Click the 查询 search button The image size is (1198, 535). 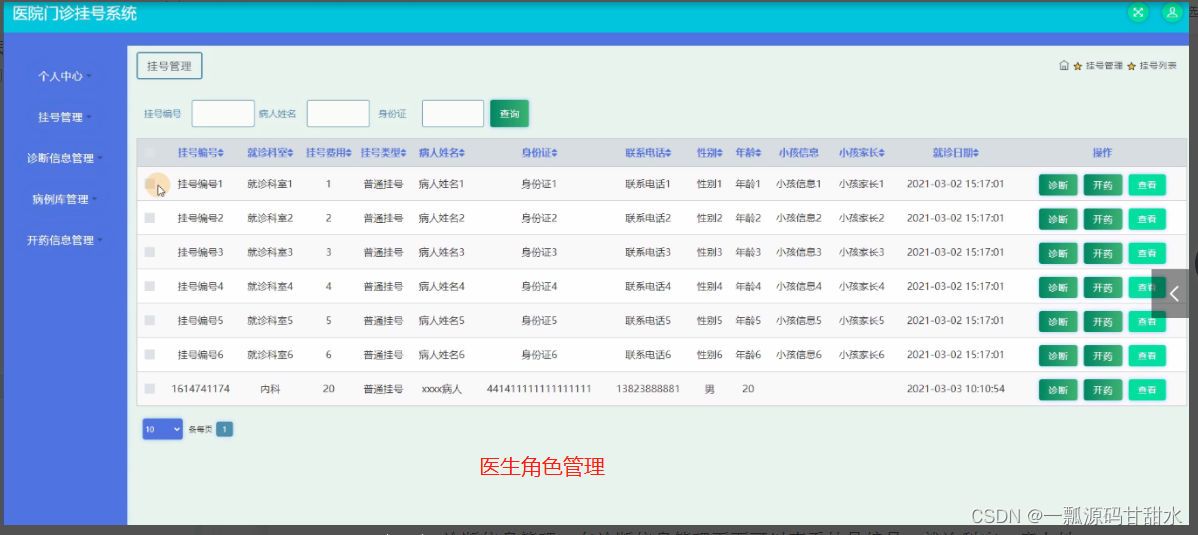[510, 113]
